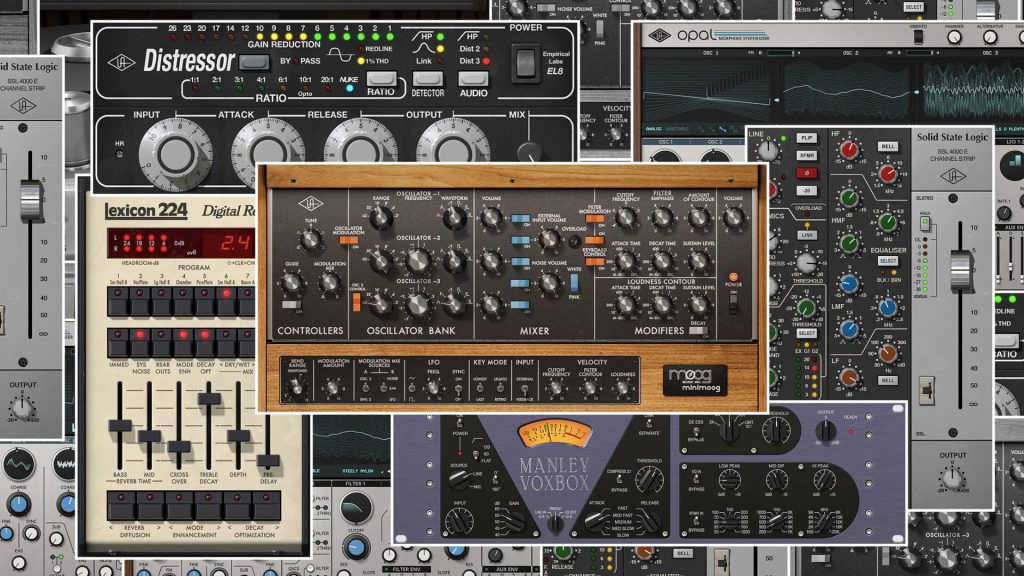Select Lexicon 224 program button 1

(118, 301)
